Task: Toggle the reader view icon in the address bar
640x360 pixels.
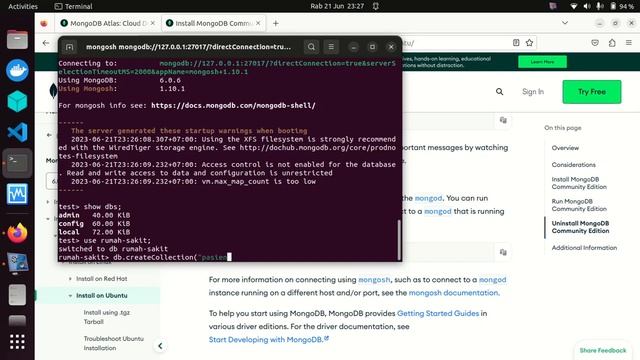Action: (516, 43)
